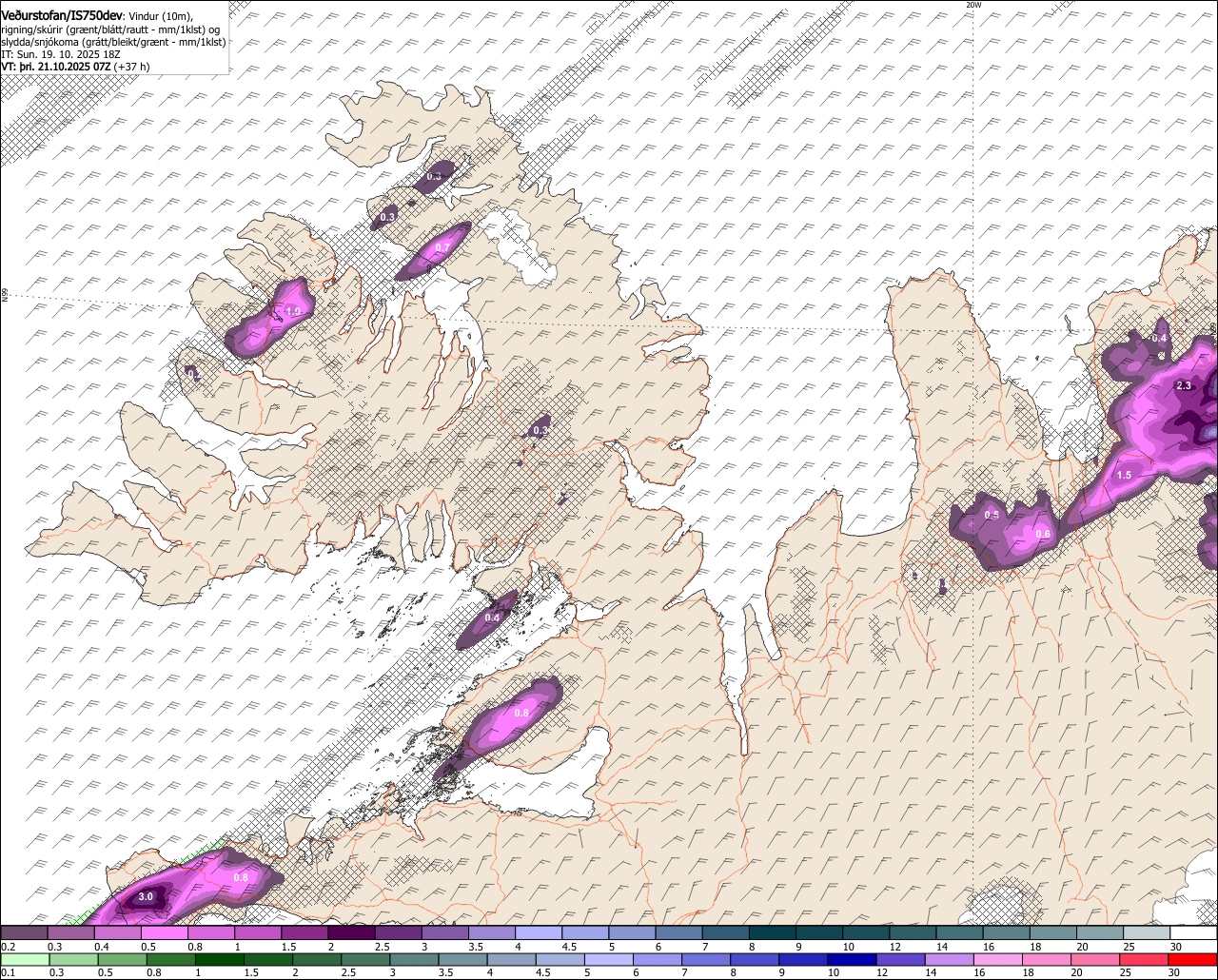Click the 'IT: Sun. 19. 10. 2025 18Z' line

tap(61, 54)
